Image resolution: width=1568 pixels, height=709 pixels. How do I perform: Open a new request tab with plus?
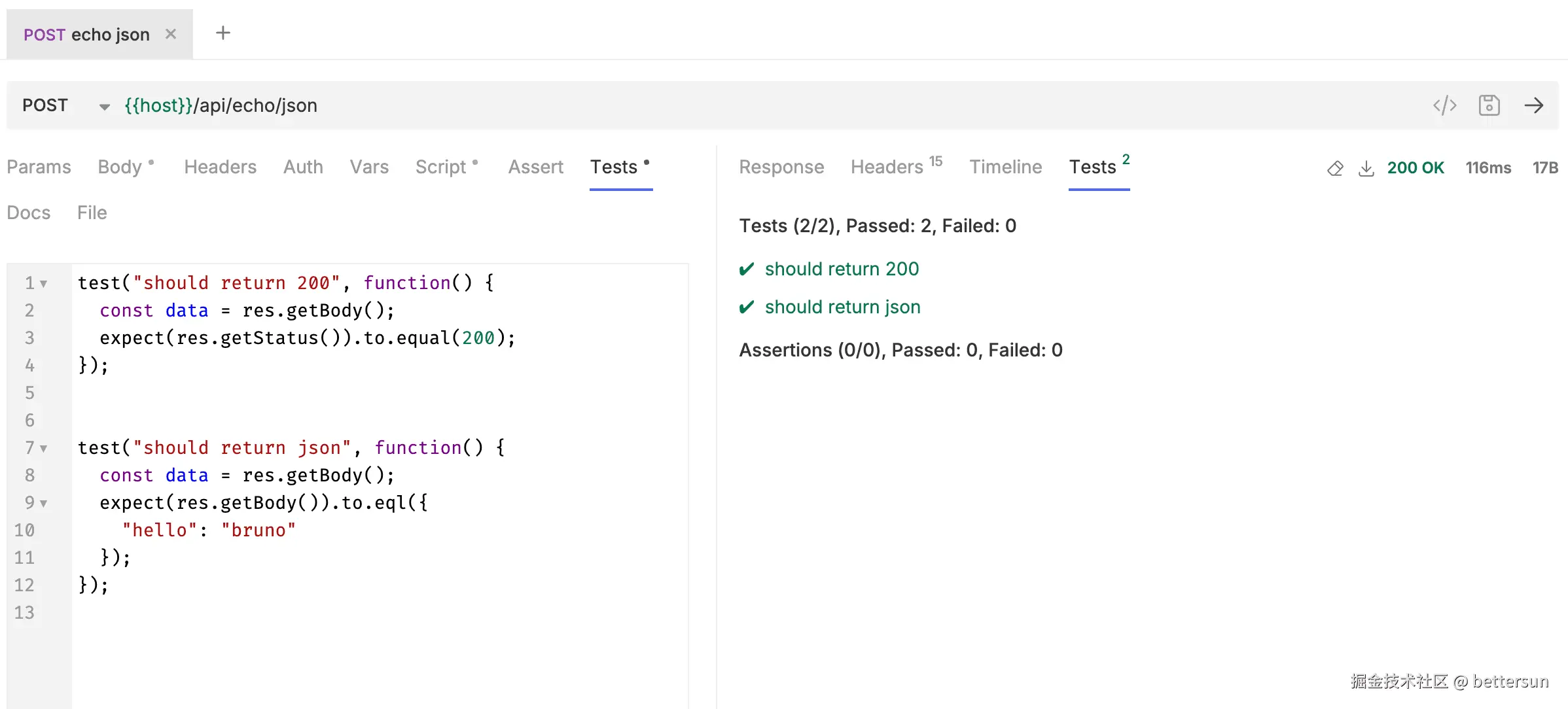223,33
